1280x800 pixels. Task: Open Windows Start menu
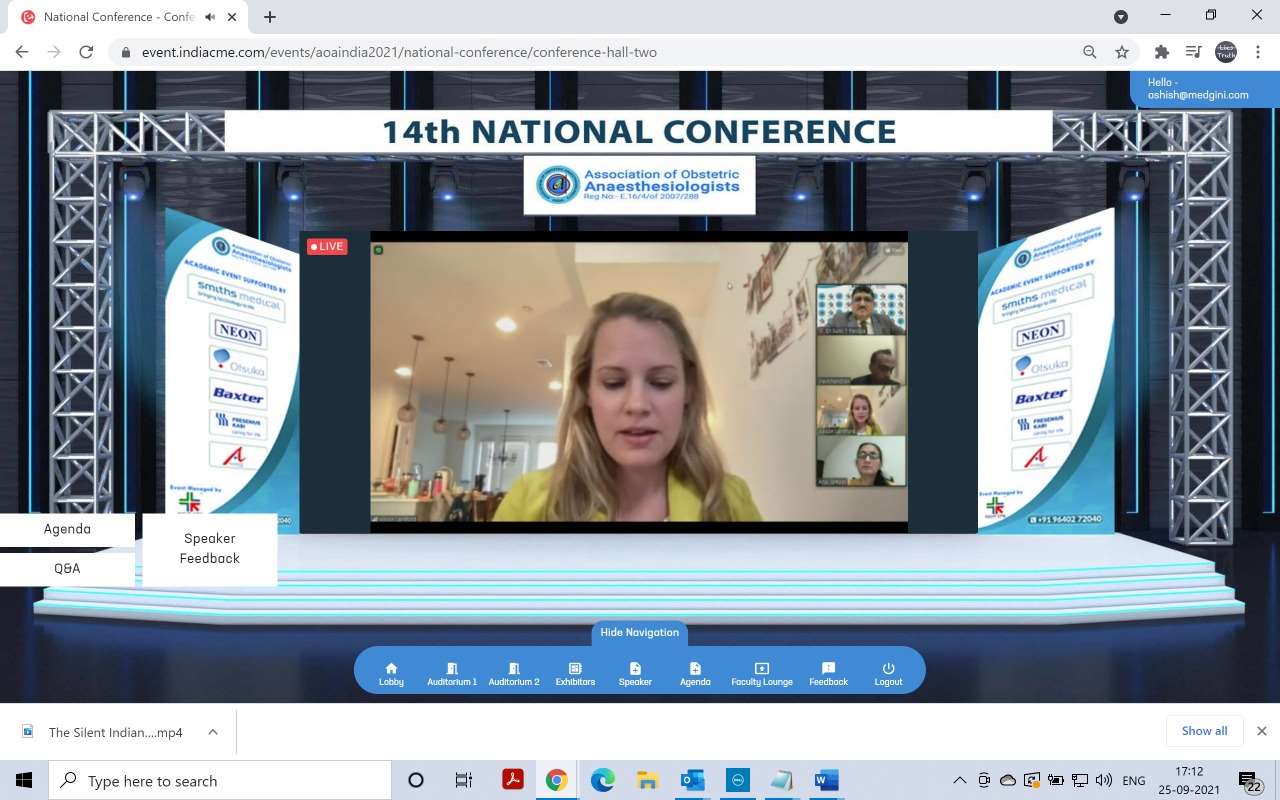(x=24, y=780)
